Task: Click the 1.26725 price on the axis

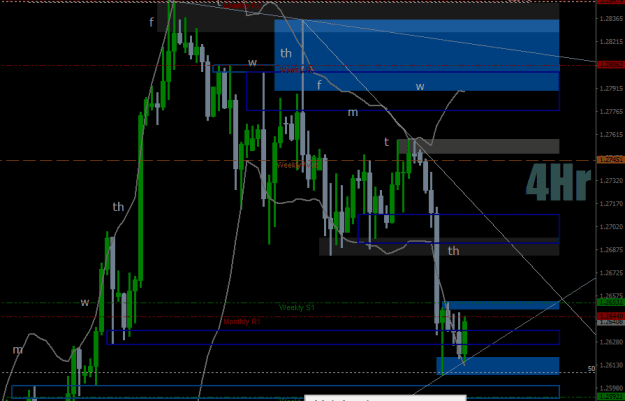Action: pyautogui.click(x=611, y=273)
